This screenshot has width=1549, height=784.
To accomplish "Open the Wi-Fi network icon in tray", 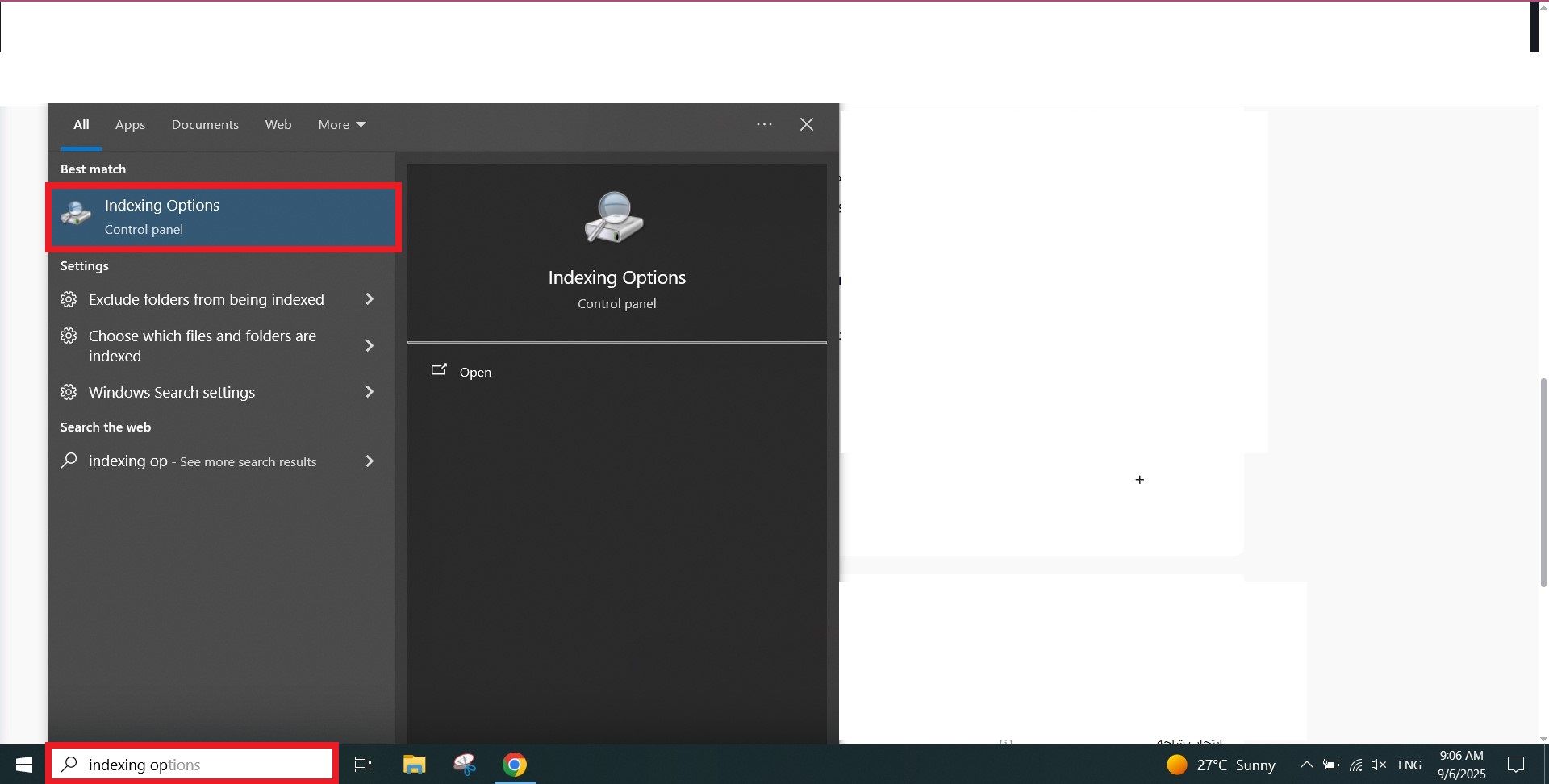I will pyautogui.click(x=1355, y=765).
